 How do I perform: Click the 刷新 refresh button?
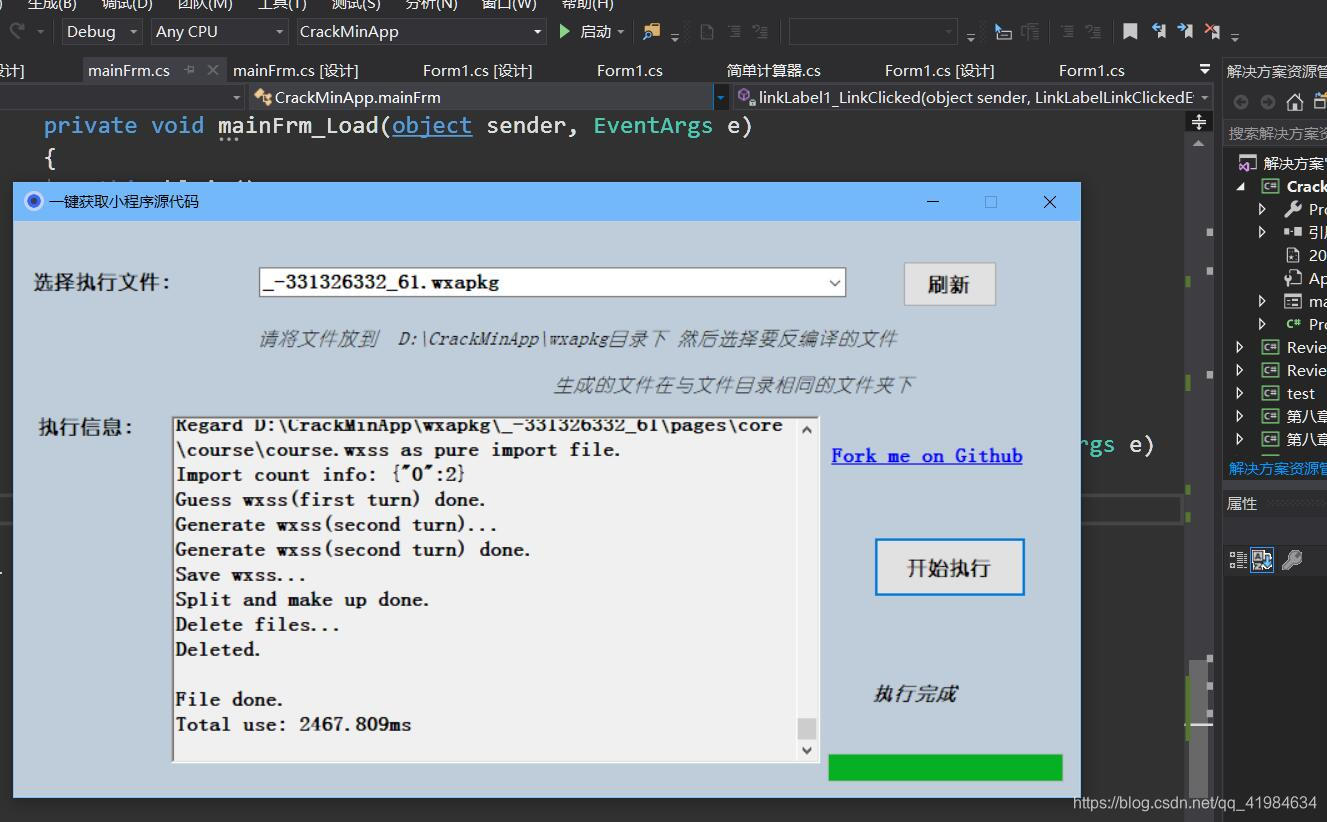[948, 284]
